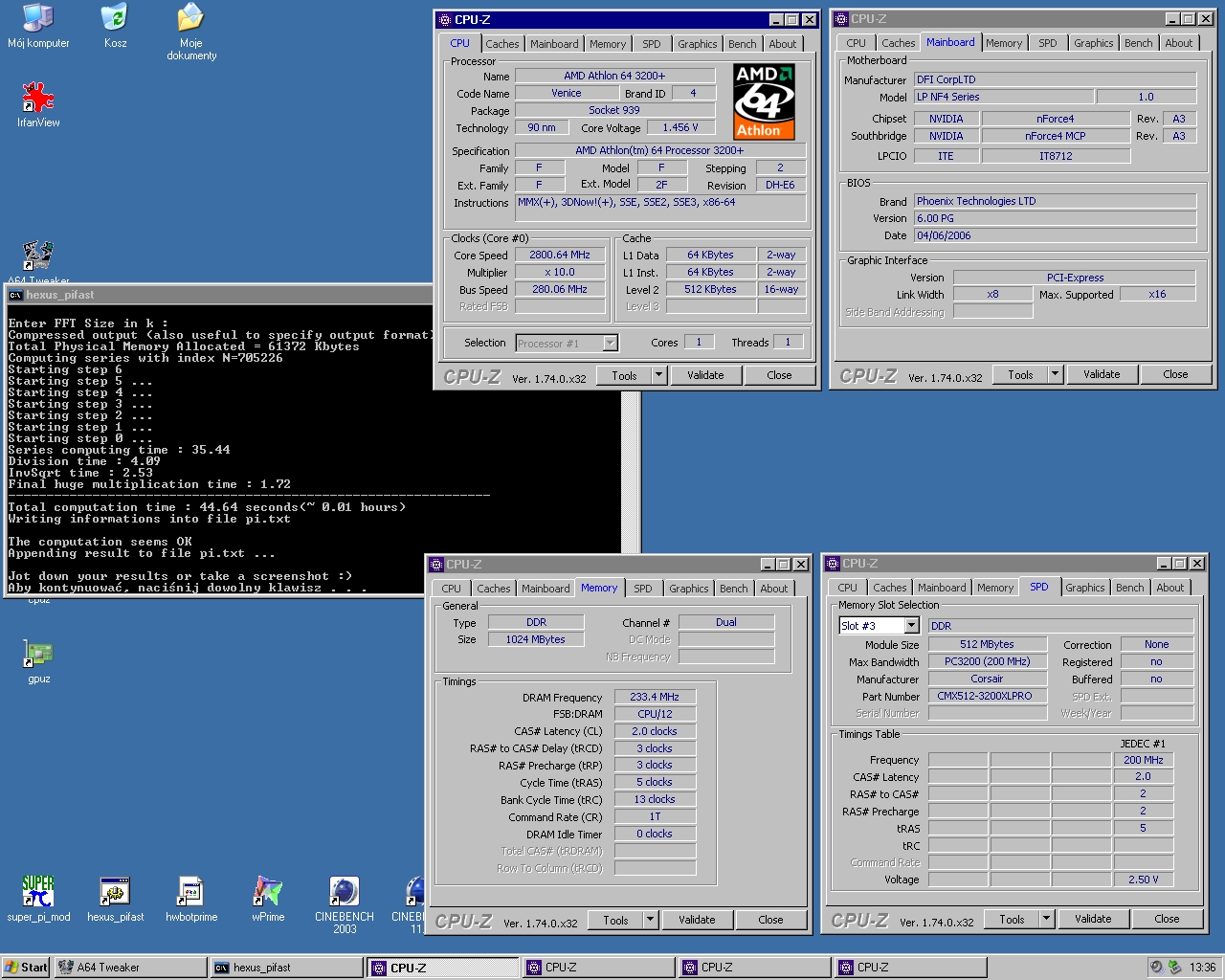
Task: Click Validate in the Mainboard window
Action: click(1102, 375)
